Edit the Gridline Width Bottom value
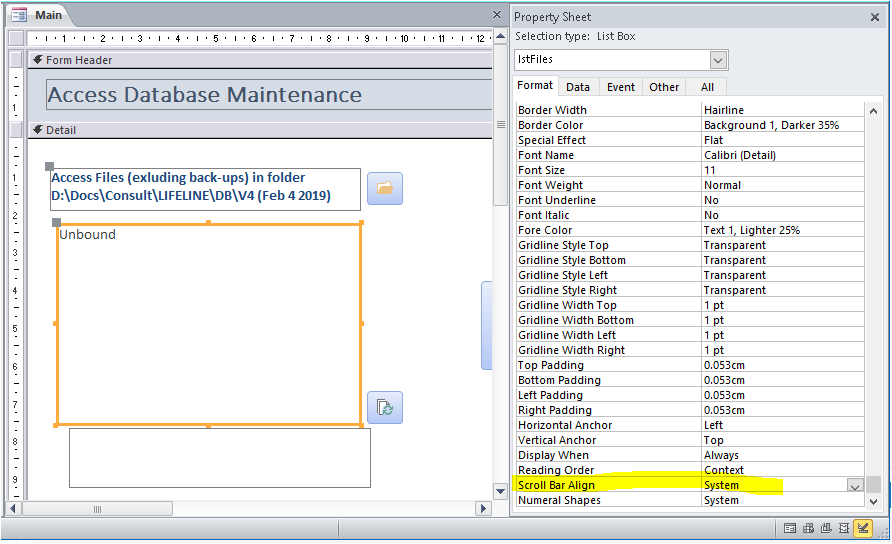Viewport: 892px width, 544px height. pos(783,320)
